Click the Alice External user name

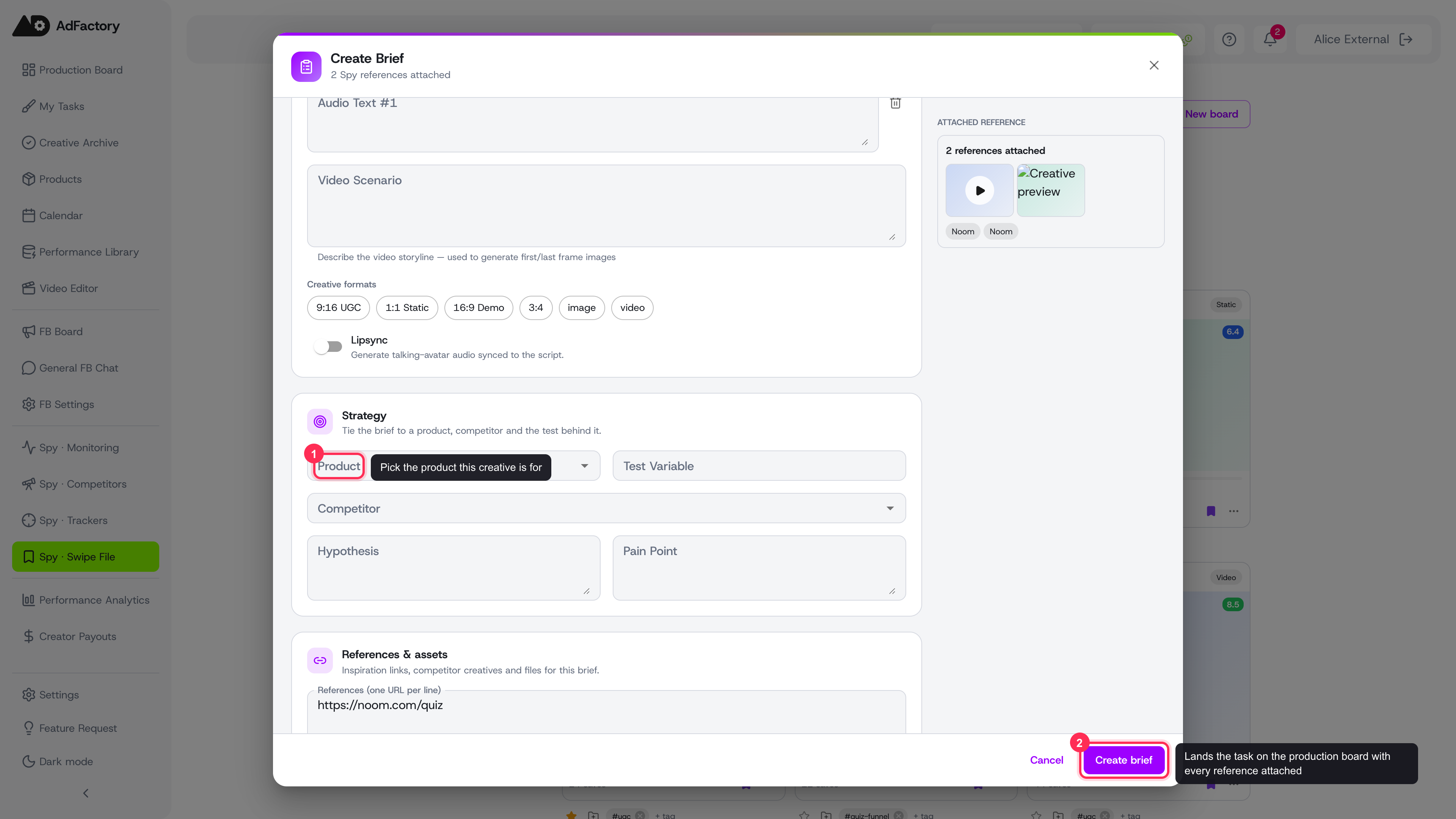pyautogui.click(x=1351, y=39)
